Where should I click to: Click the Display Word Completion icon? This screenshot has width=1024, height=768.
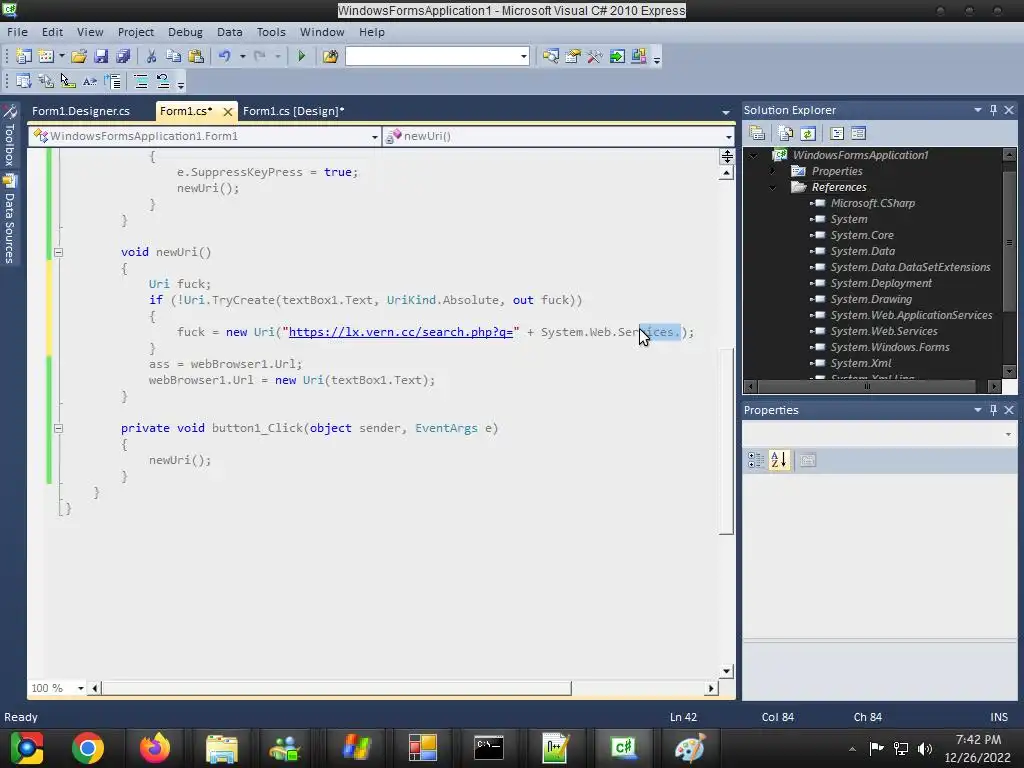[x=90, y=81]
